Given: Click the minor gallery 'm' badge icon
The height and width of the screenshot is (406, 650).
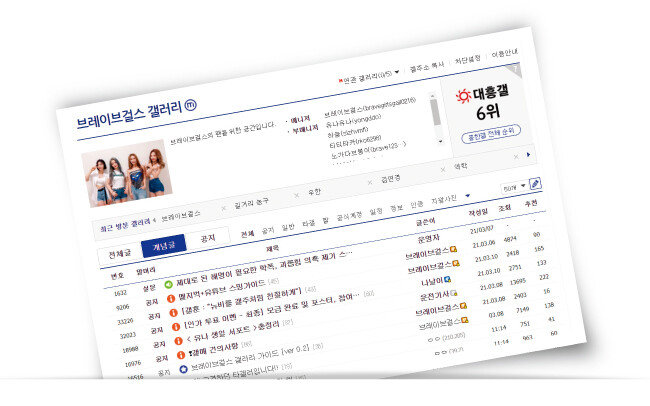Looking at the screenshot, I should [x=191, y=105].
